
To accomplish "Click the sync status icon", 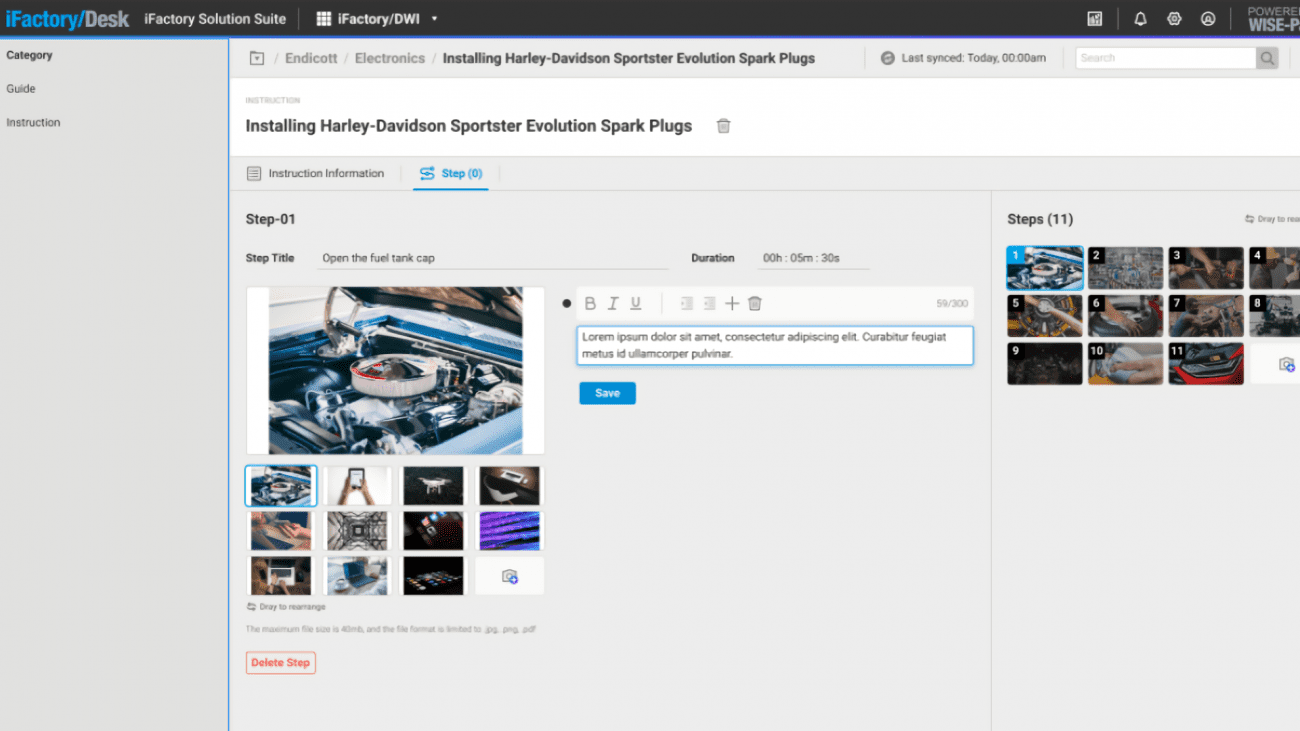I will click(x=887, y=58).
